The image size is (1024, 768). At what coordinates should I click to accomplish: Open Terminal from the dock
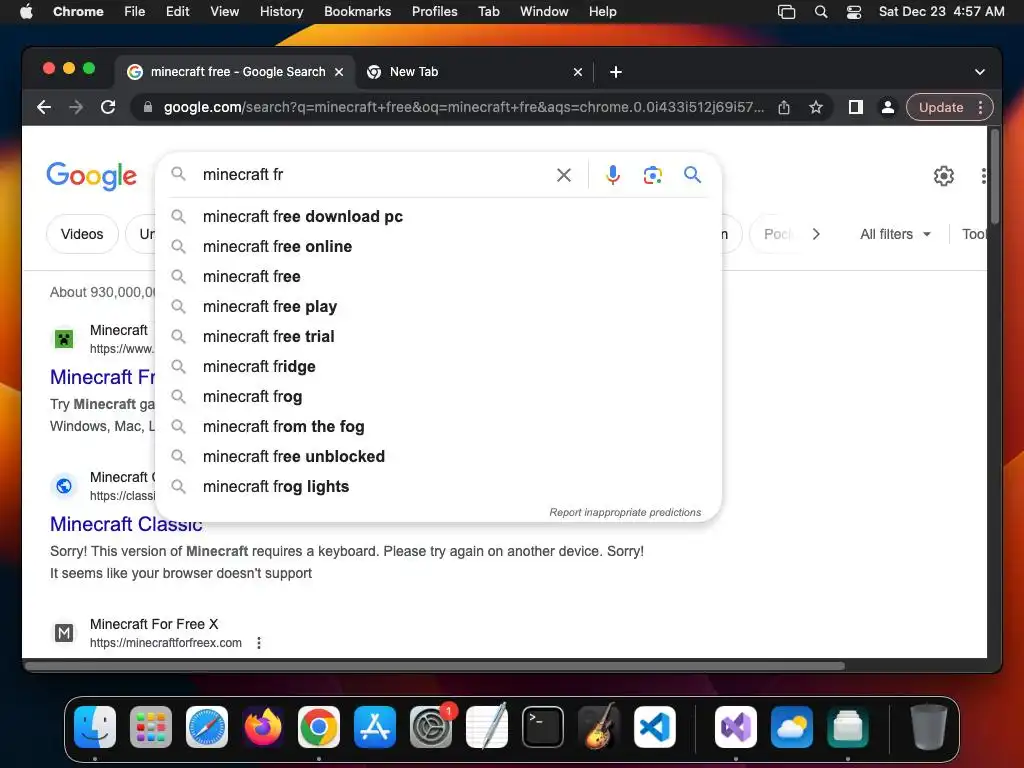543,727
